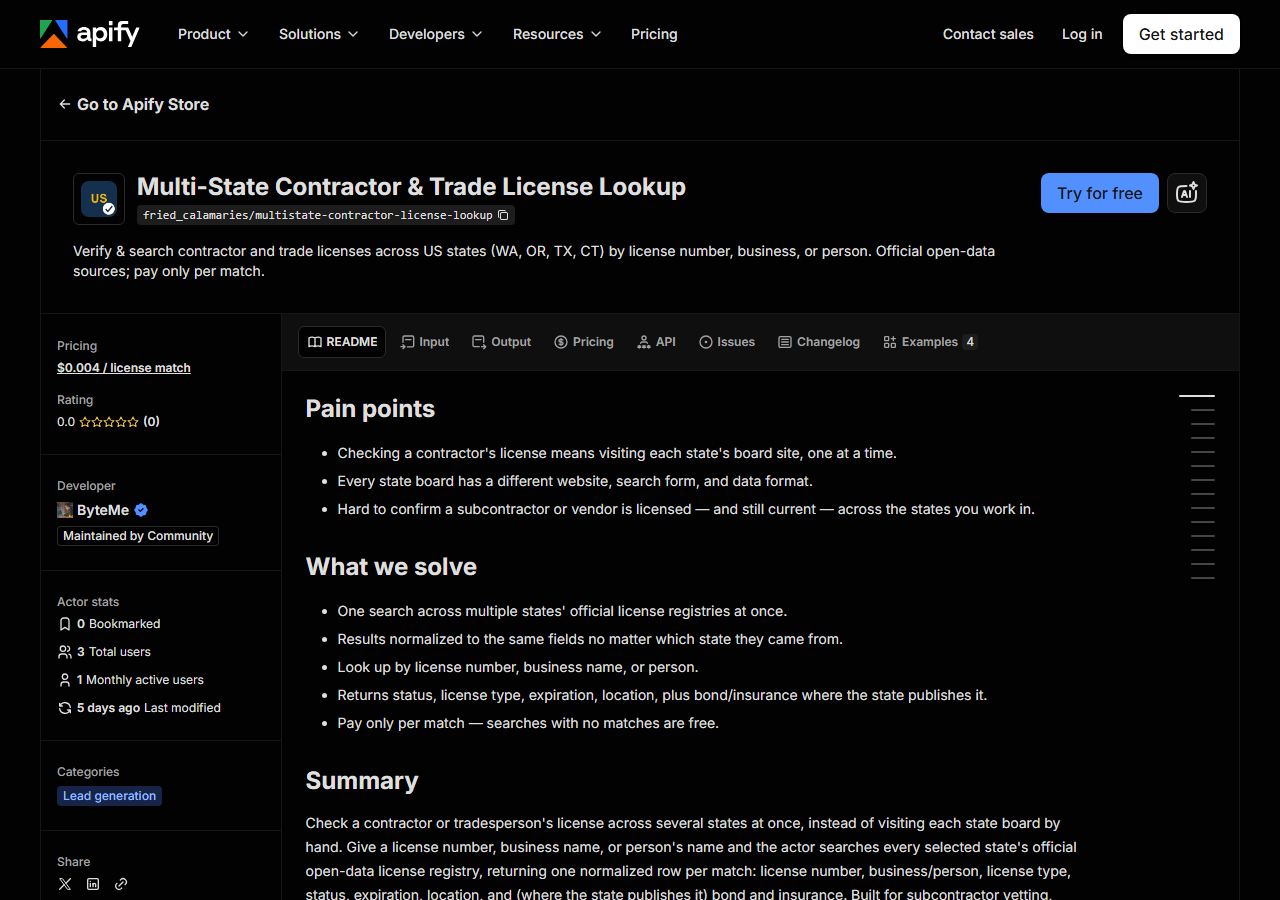Click the Apify logo
1280x900 pixels.
(x=90, y=34)
